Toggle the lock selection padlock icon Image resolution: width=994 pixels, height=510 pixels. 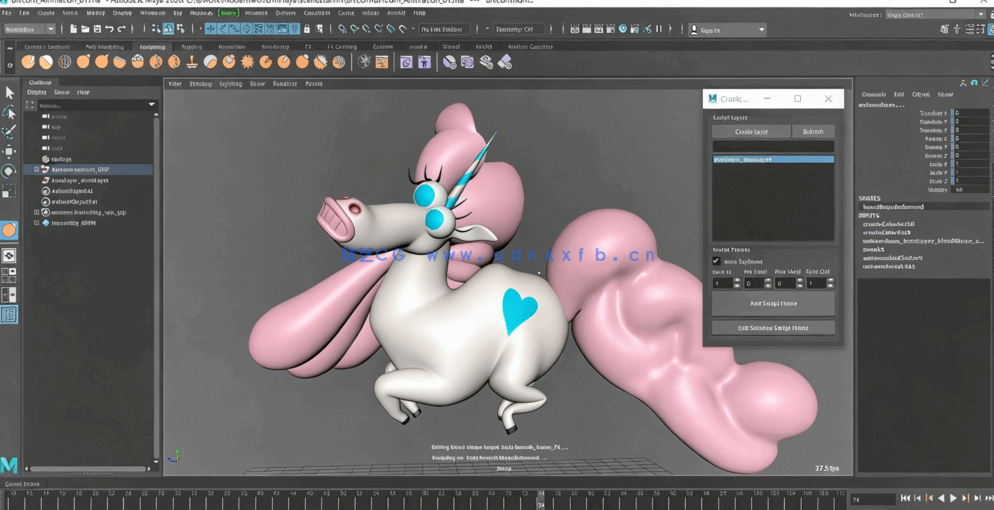pyautogui.click(x=307, y=30)
